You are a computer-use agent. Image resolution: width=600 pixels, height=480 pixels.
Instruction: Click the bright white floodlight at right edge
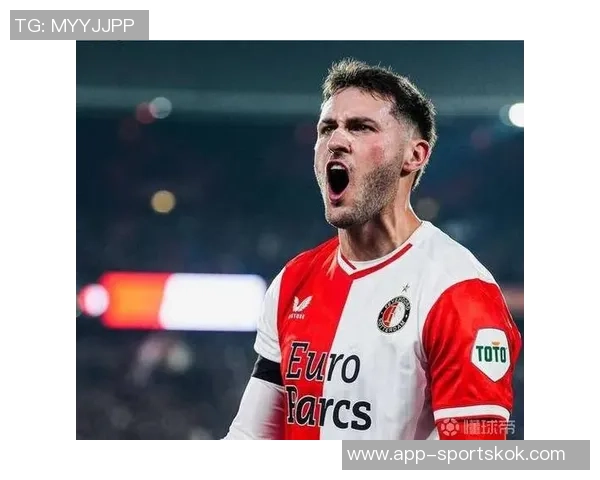[x=516, y=114]
